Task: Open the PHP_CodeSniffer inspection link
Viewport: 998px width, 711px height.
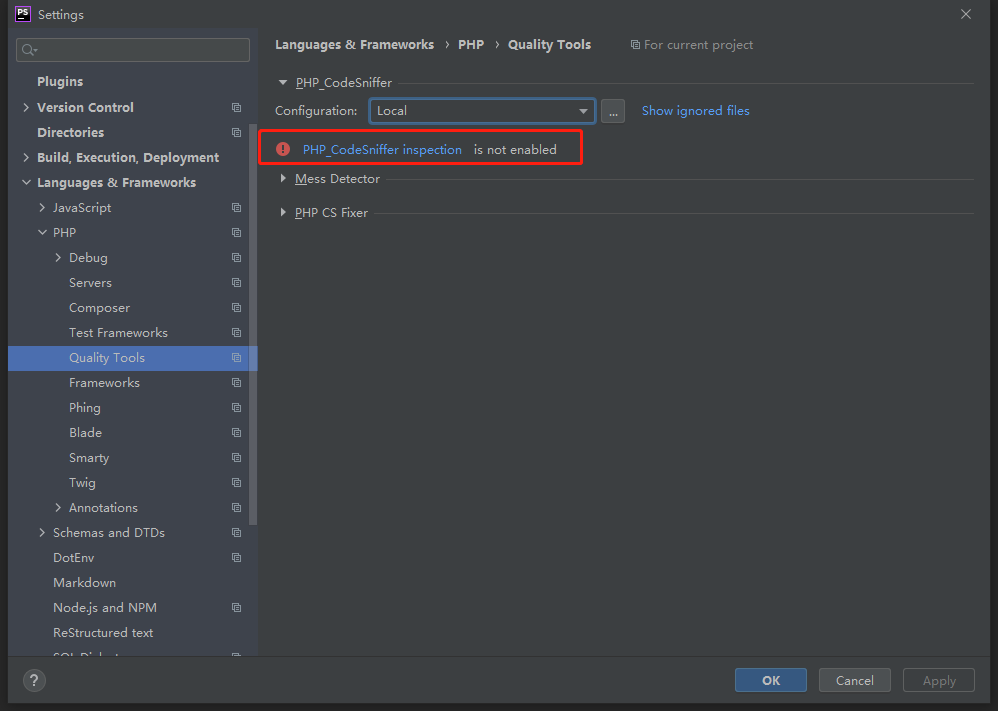Action: pyautogui.click(x=383, y=150)
